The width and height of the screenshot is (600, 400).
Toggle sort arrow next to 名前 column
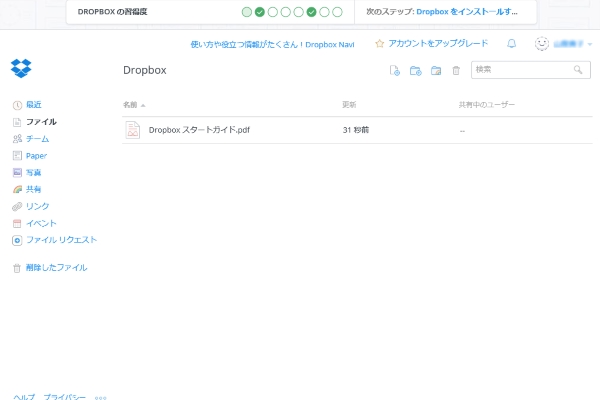143,105
